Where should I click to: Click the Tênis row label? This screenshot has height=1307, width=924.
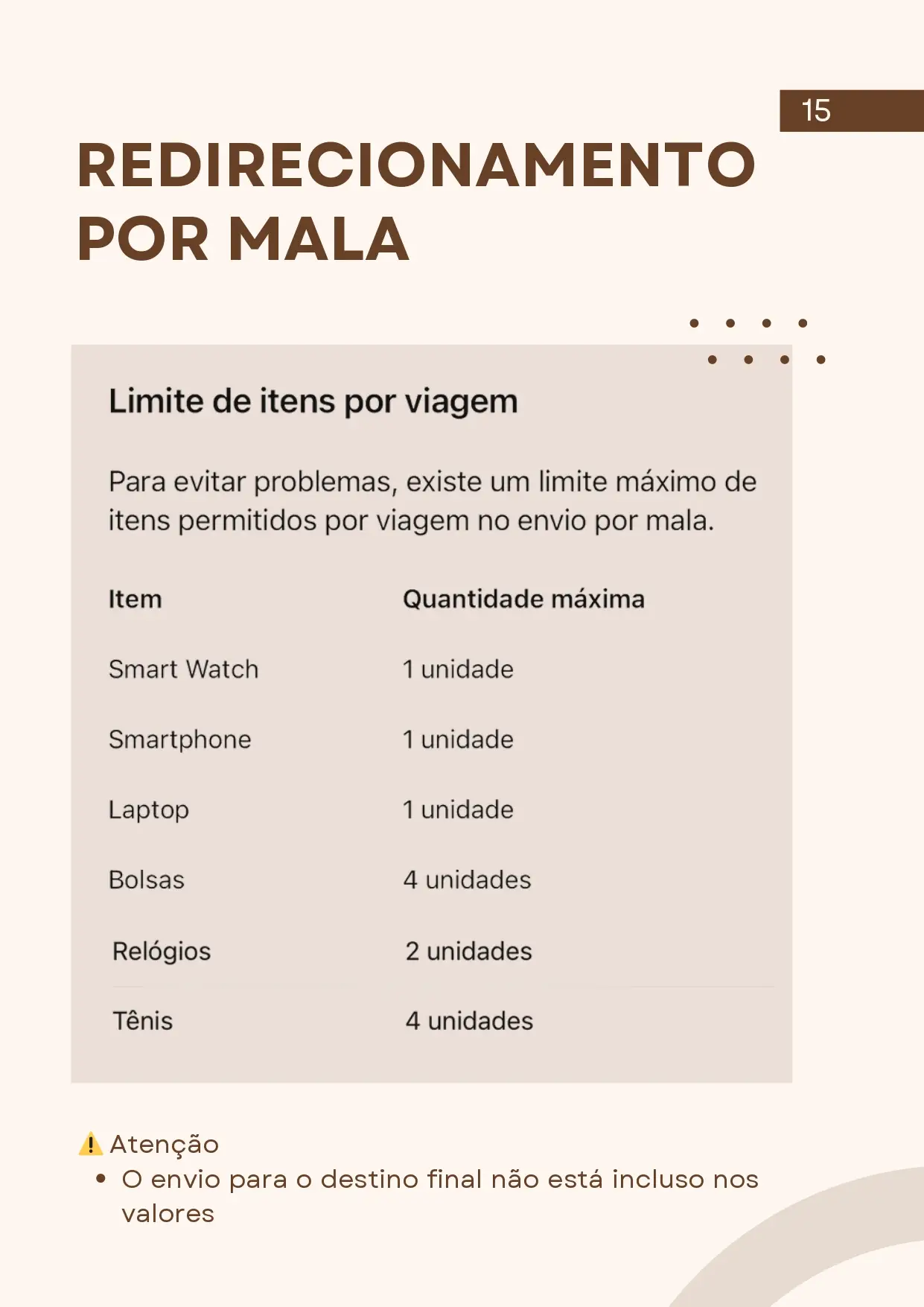142,1021
